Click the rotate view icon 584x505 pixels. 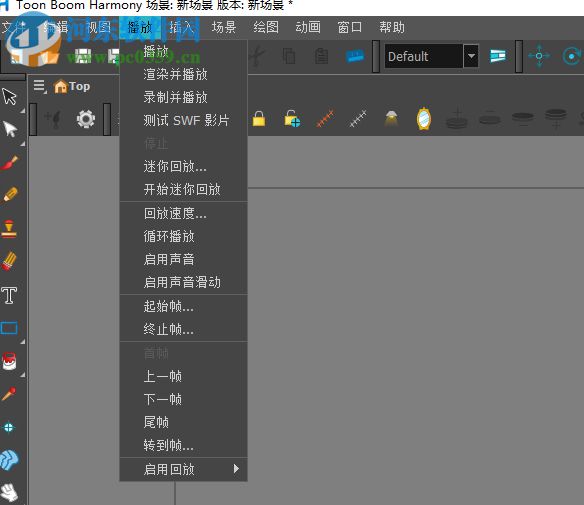572,56
